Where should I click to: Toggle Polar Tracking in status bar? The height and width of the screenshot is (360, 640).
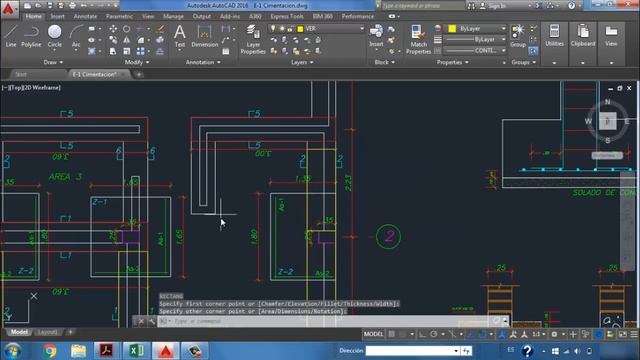(433, 334)
